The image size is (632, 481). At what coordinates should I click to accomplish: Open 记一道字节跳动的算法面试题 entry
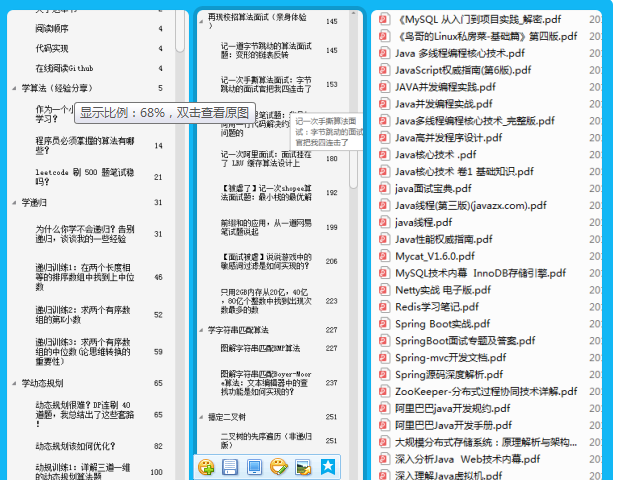[x=266, y=50]
